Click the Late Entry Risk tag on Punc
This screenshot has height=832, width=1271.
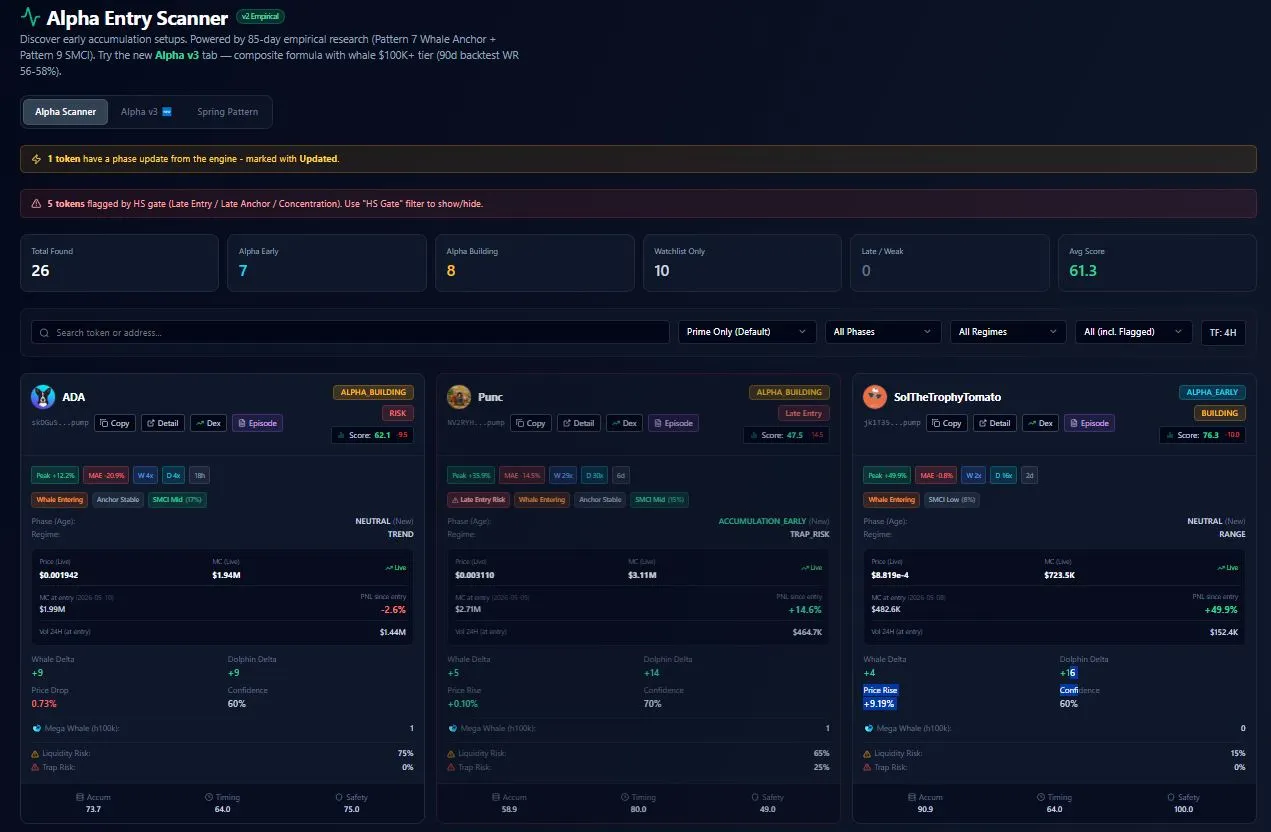point(478,500)
